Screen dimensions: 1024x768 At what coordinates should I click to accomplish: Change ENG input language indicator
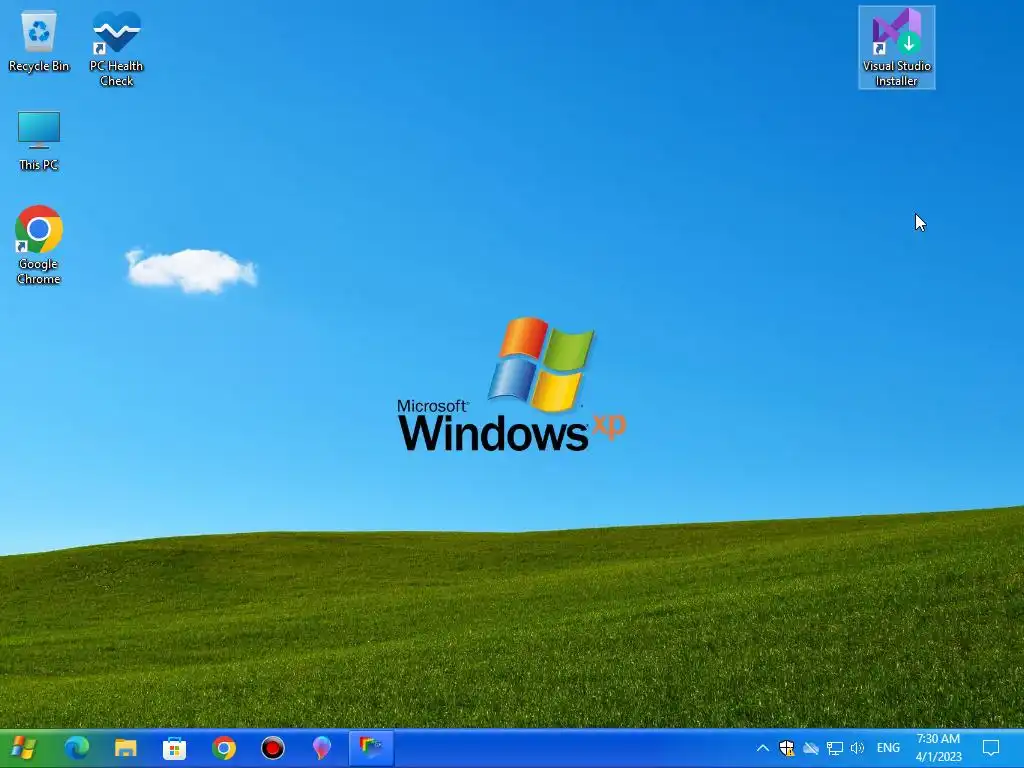888,748
